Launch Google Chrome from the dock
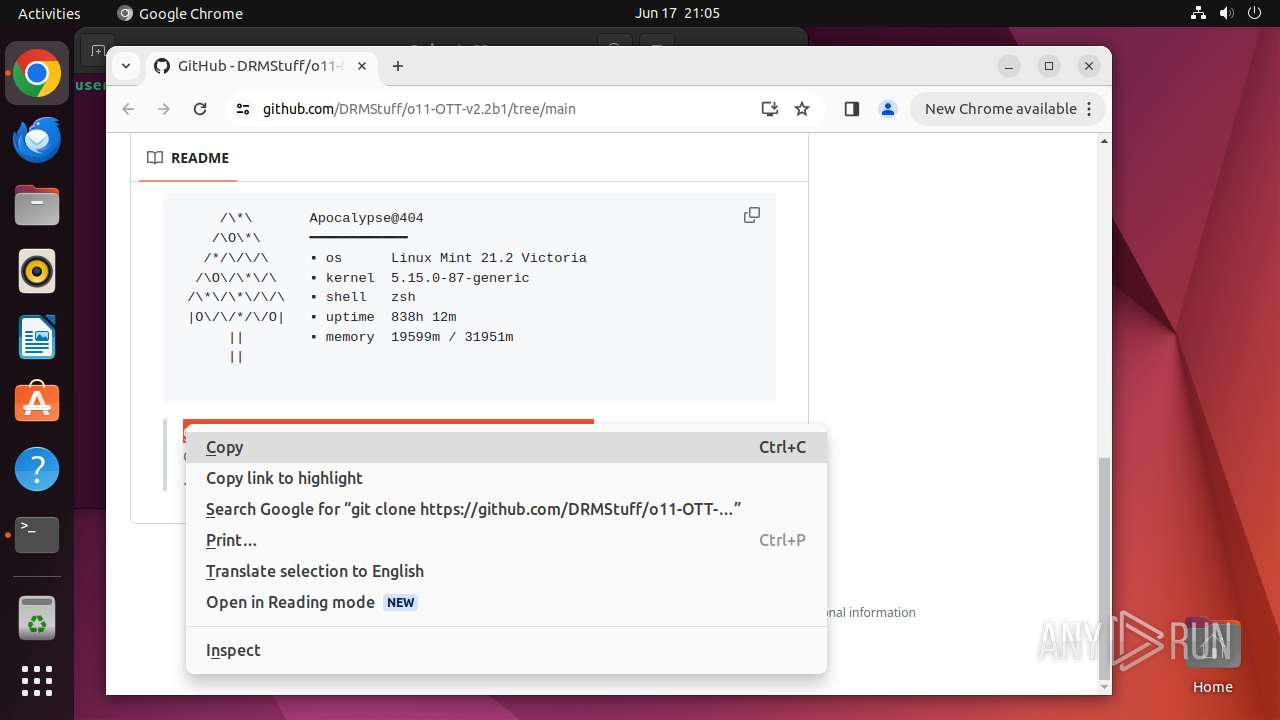This screenshot has width=1280, height=720. (x=37, y=74)
